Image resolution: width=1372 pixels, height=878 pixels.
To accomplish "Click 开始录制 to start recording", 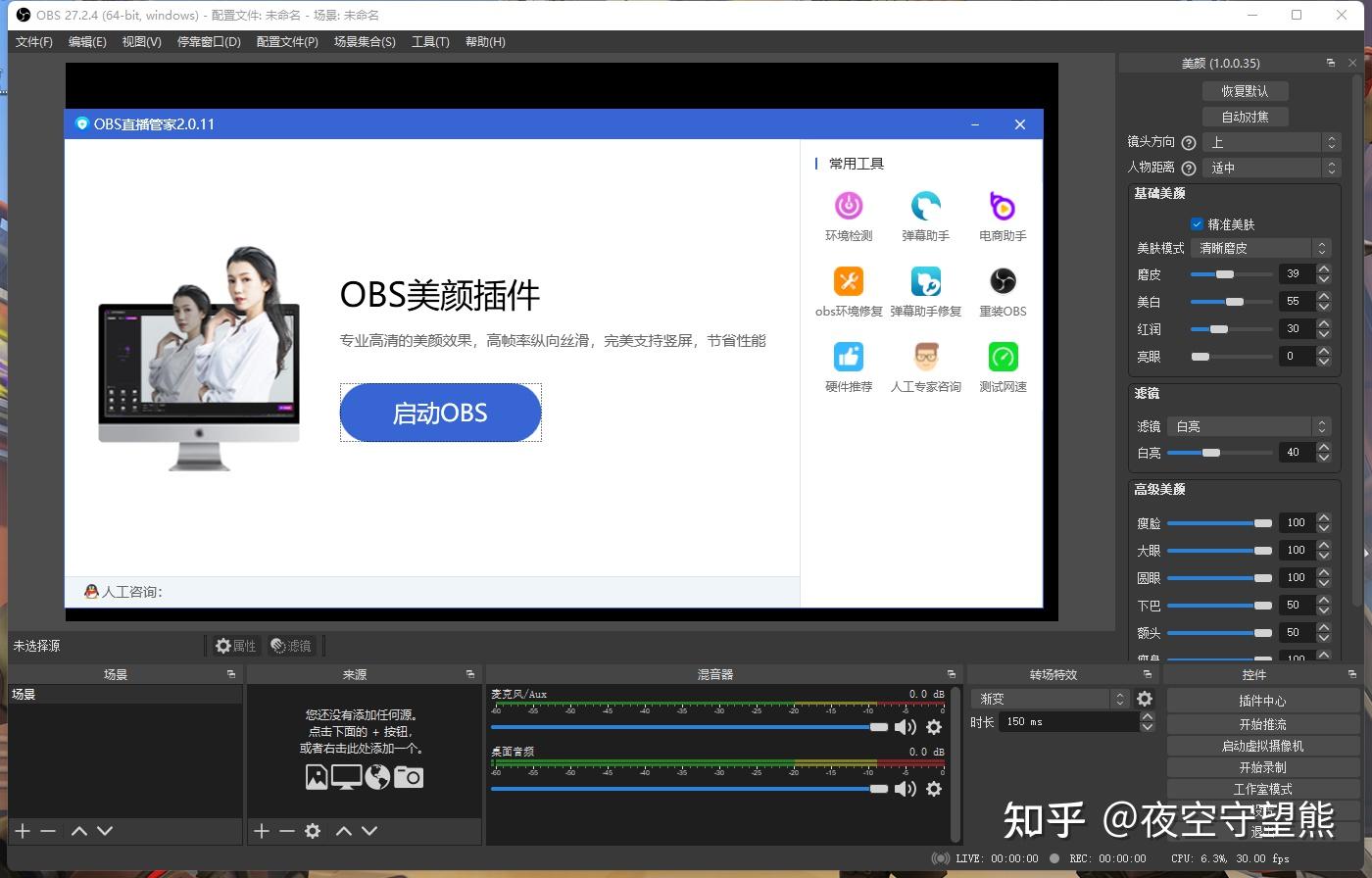I will [1262, 767].
